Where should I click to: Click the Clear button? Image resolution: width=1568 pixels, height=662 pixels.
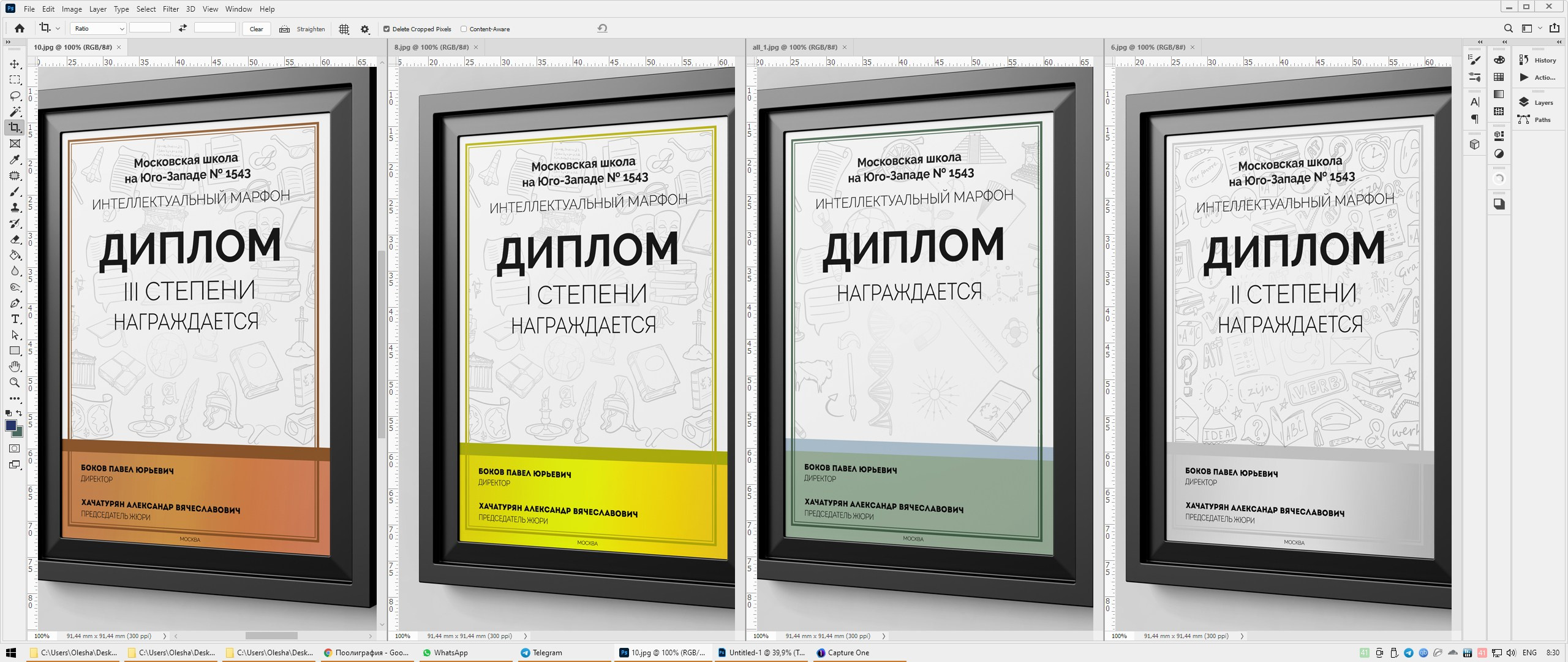pos(256,29)
